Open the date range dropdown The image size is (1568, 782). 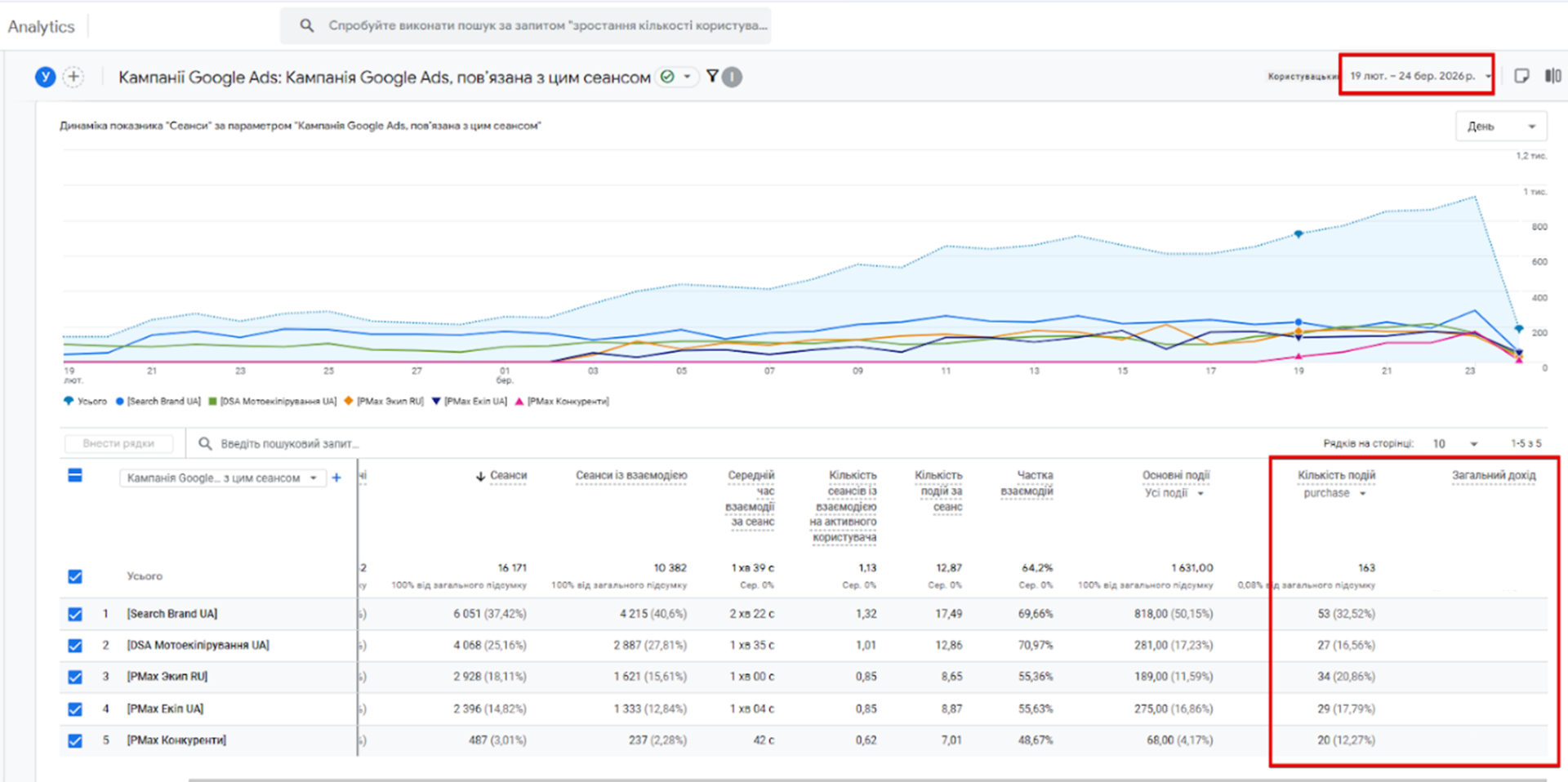click(x=1417, y=76)
